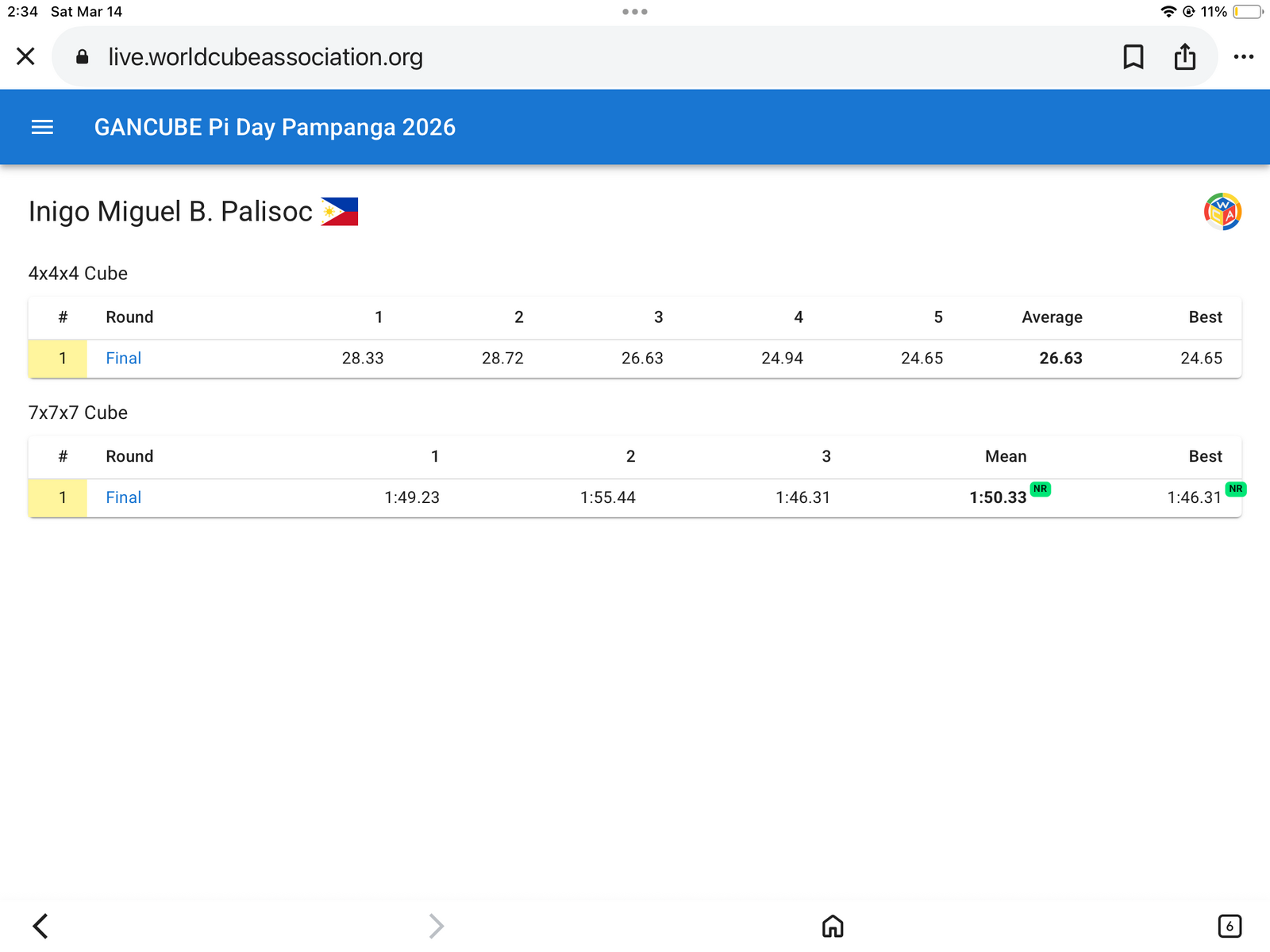Image resolution: width=1270 pixels, height=952 pixels.
Task: Open the hamburger navigation menu
Action: pyautogui.click(x=42, y=127)
